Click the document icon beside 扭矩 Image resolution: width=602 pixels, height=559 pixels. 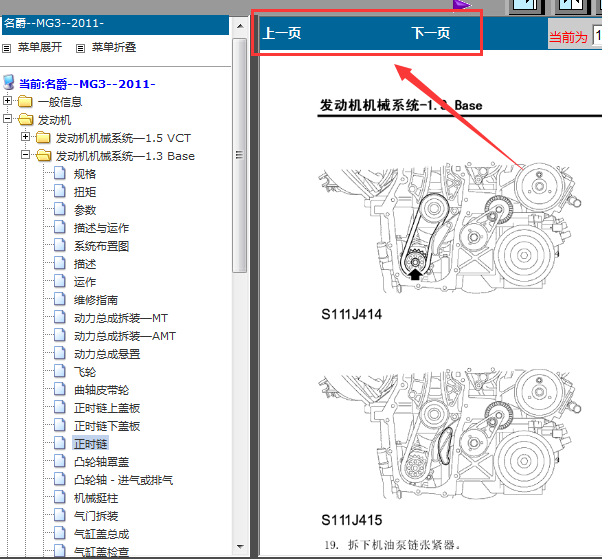coord(60,191)
